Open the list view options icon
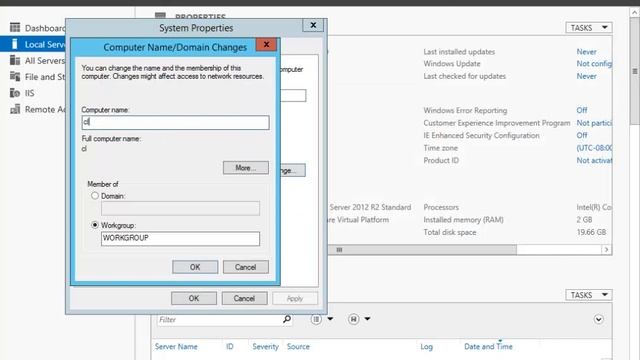Image resolution: width=640 pixels, height=360 pixels. click(x=316, y=319)
